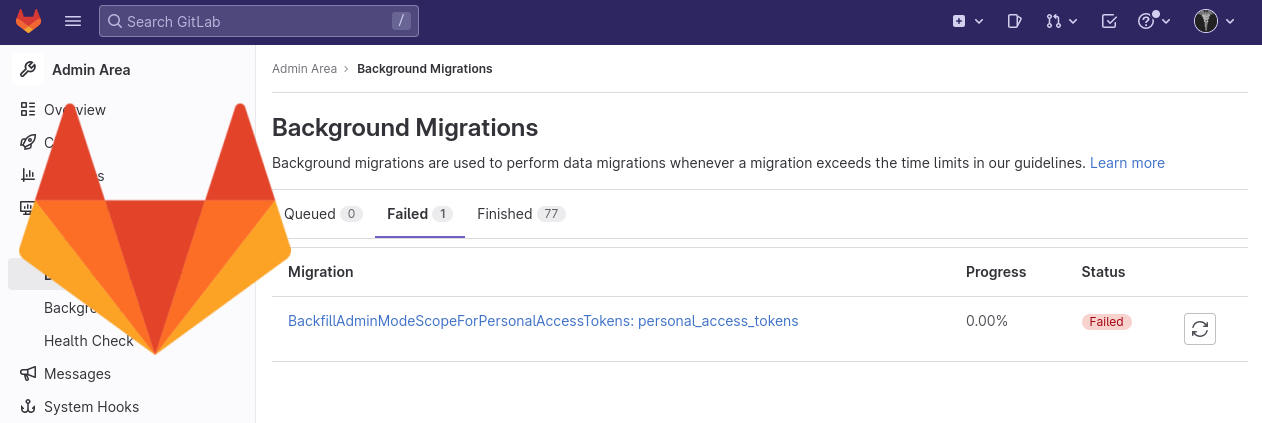Click Admin Area breadcrumb link

pos(304,69)
